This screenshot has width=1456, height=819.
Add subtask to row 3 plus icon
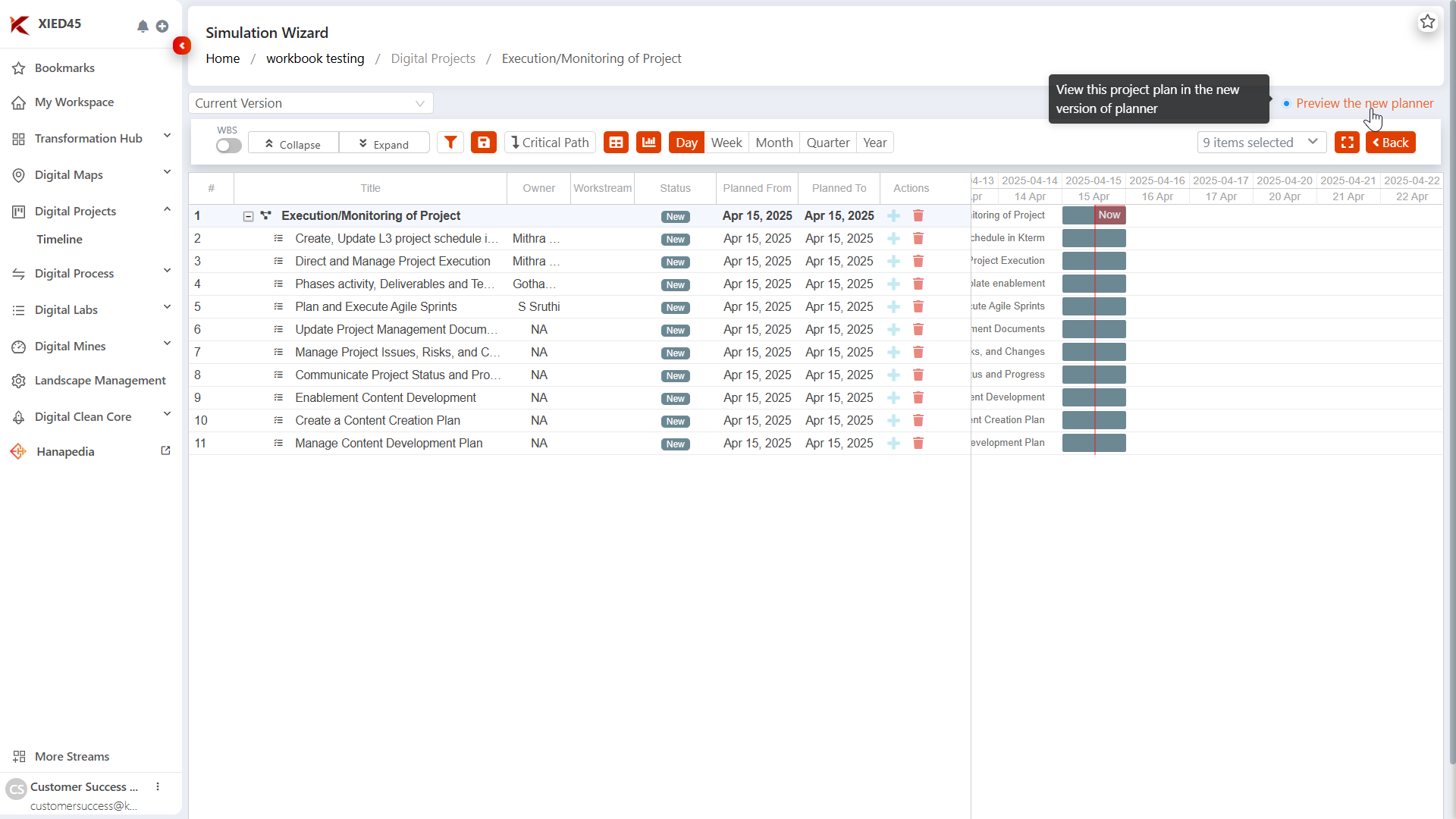(893, 262)
